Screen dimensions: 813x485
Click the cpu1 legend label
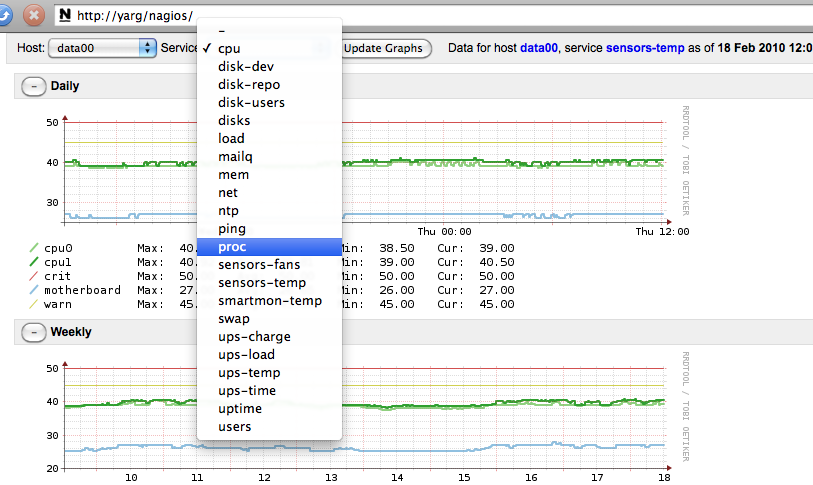(58, 262)
